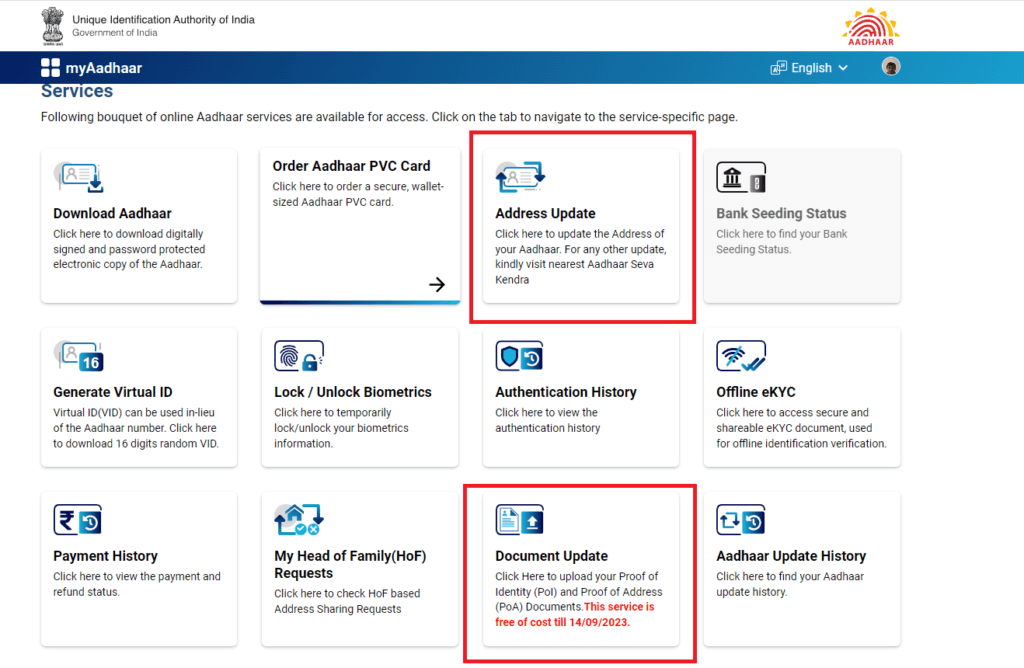
Task: Click the Offline eKYC icon
Action: coord(741,356)
